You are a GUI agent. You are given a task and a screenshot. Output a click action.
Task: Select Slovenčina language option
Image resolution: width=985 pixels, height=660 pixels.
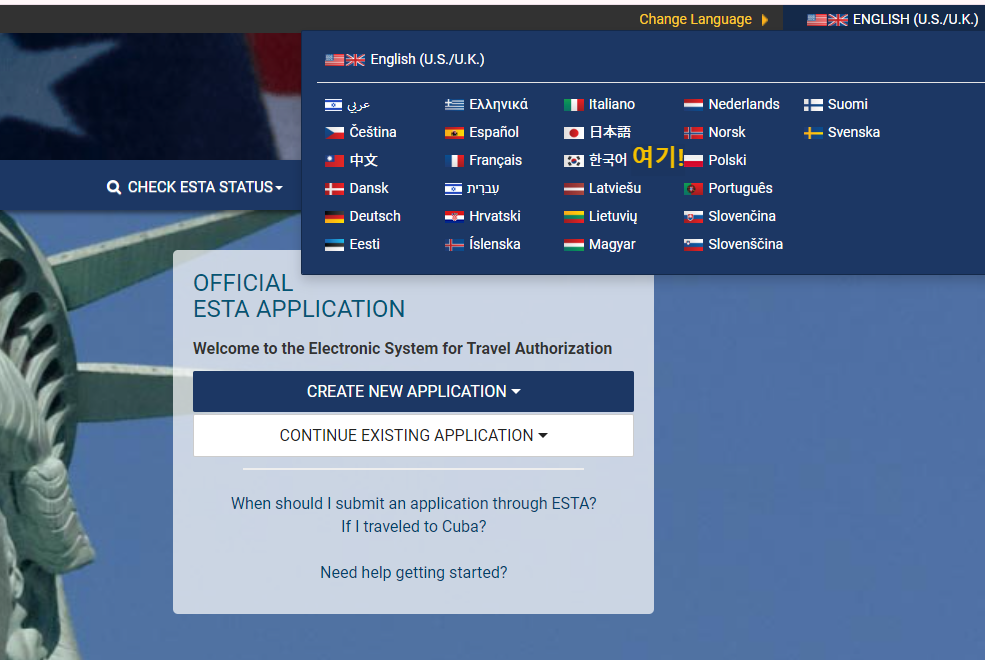[x=742, y=216]
